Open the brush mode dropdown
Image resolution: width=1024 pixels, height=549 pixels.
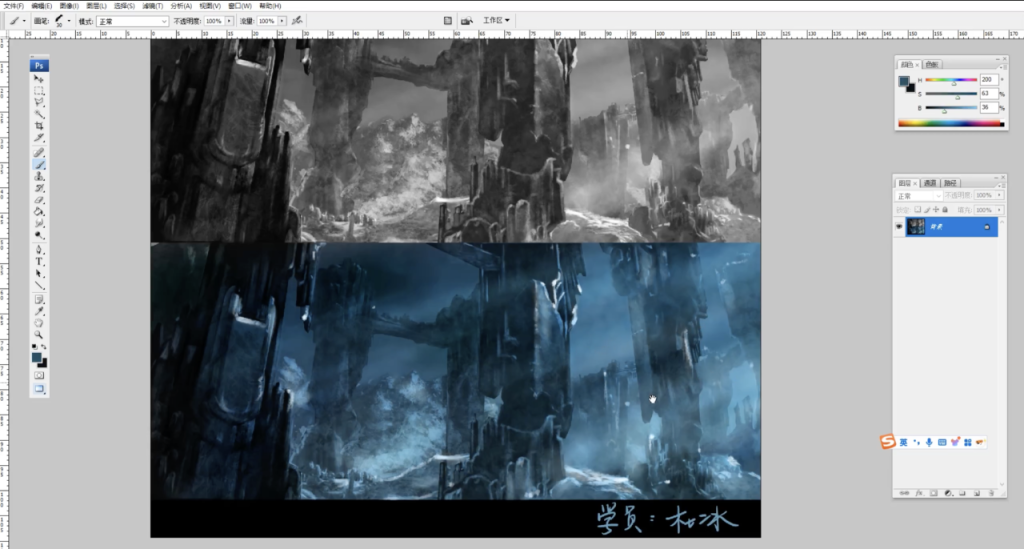(133, 20)
